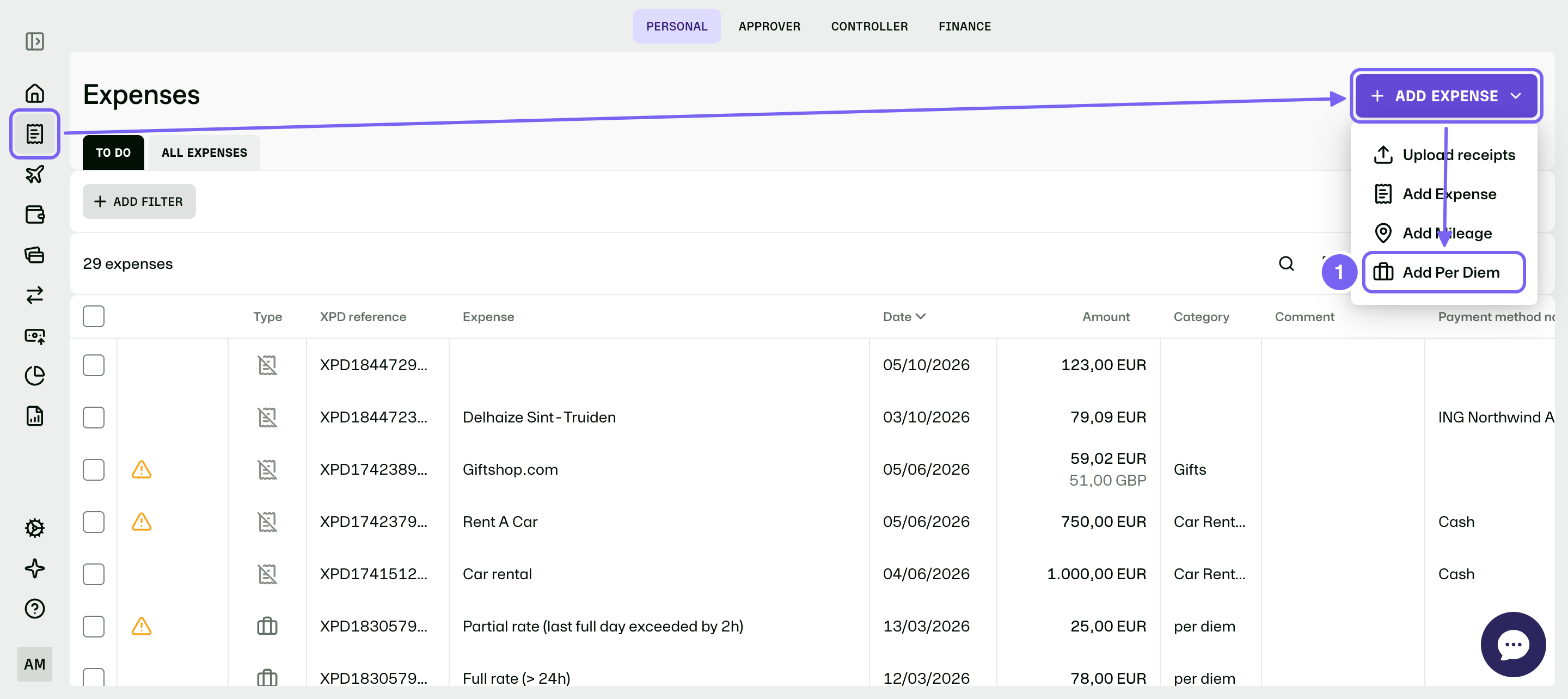Switch to the APPROVER tab
The height and width of the screenshot is (699, 1568).
tap(769, 26)
